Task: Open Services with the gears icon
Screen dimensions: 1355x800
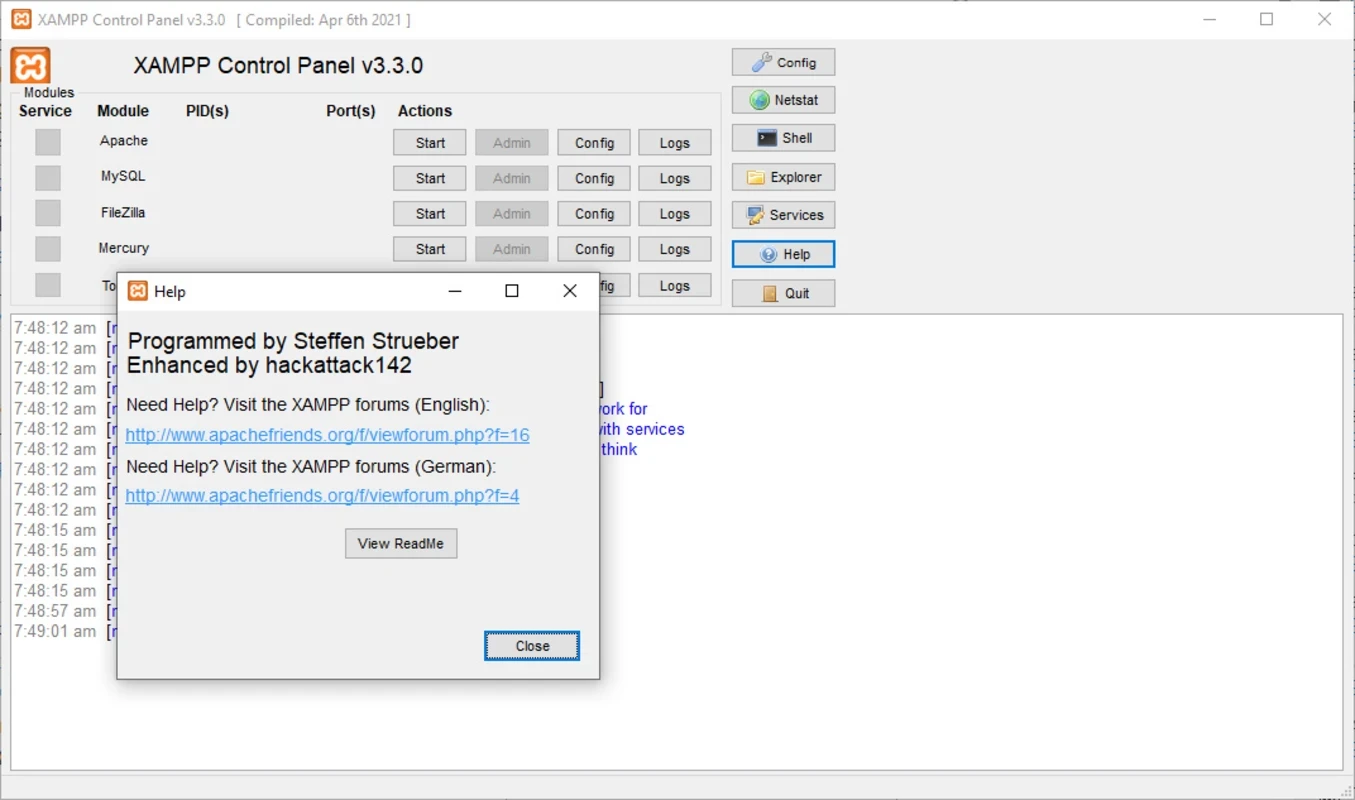Action: click(783, 215)
